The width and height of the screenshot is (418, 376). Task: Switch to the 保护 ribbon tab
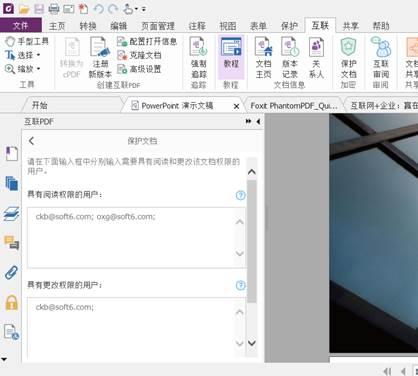pos(289,26)
